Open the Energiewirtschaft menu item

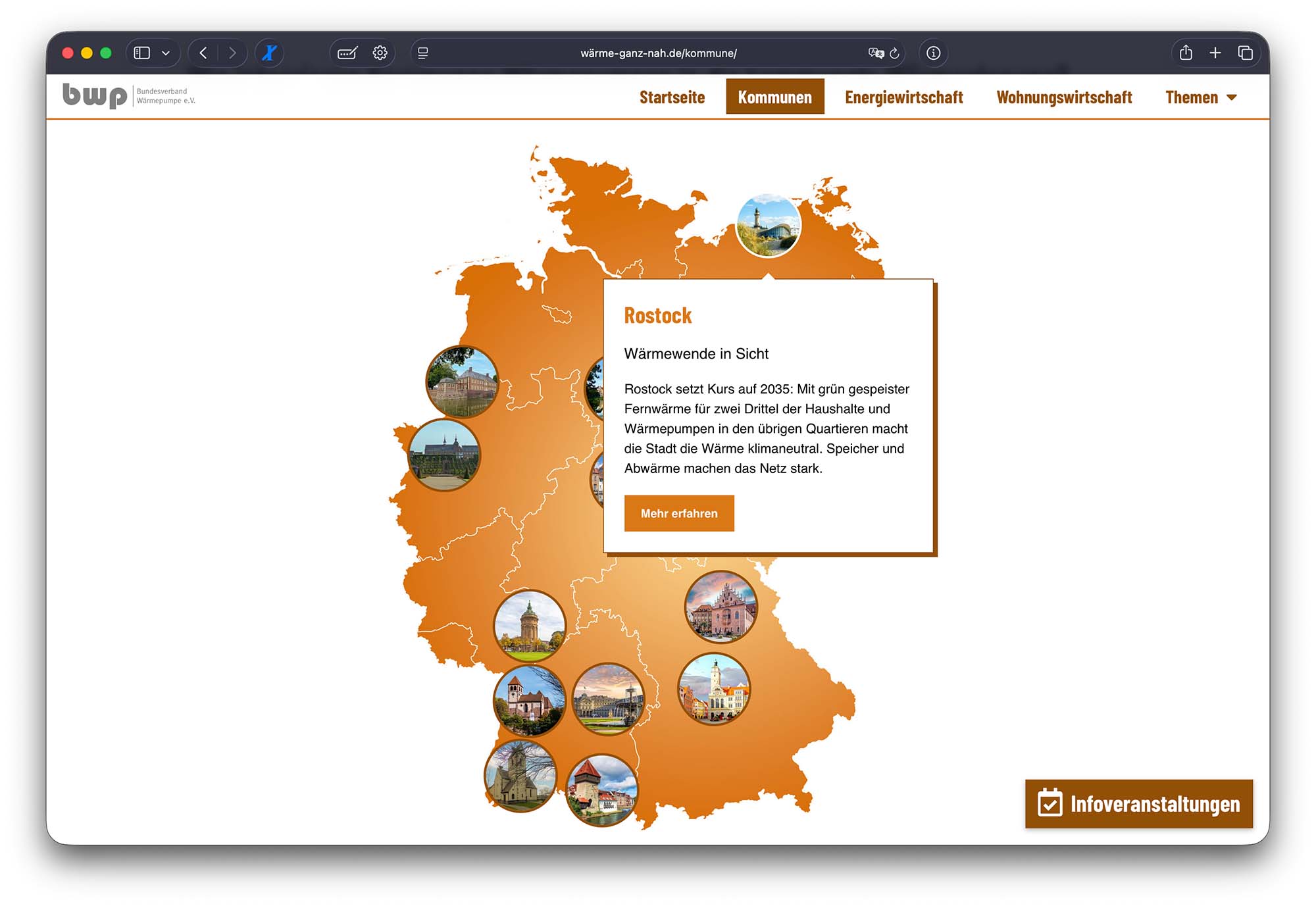903,97
